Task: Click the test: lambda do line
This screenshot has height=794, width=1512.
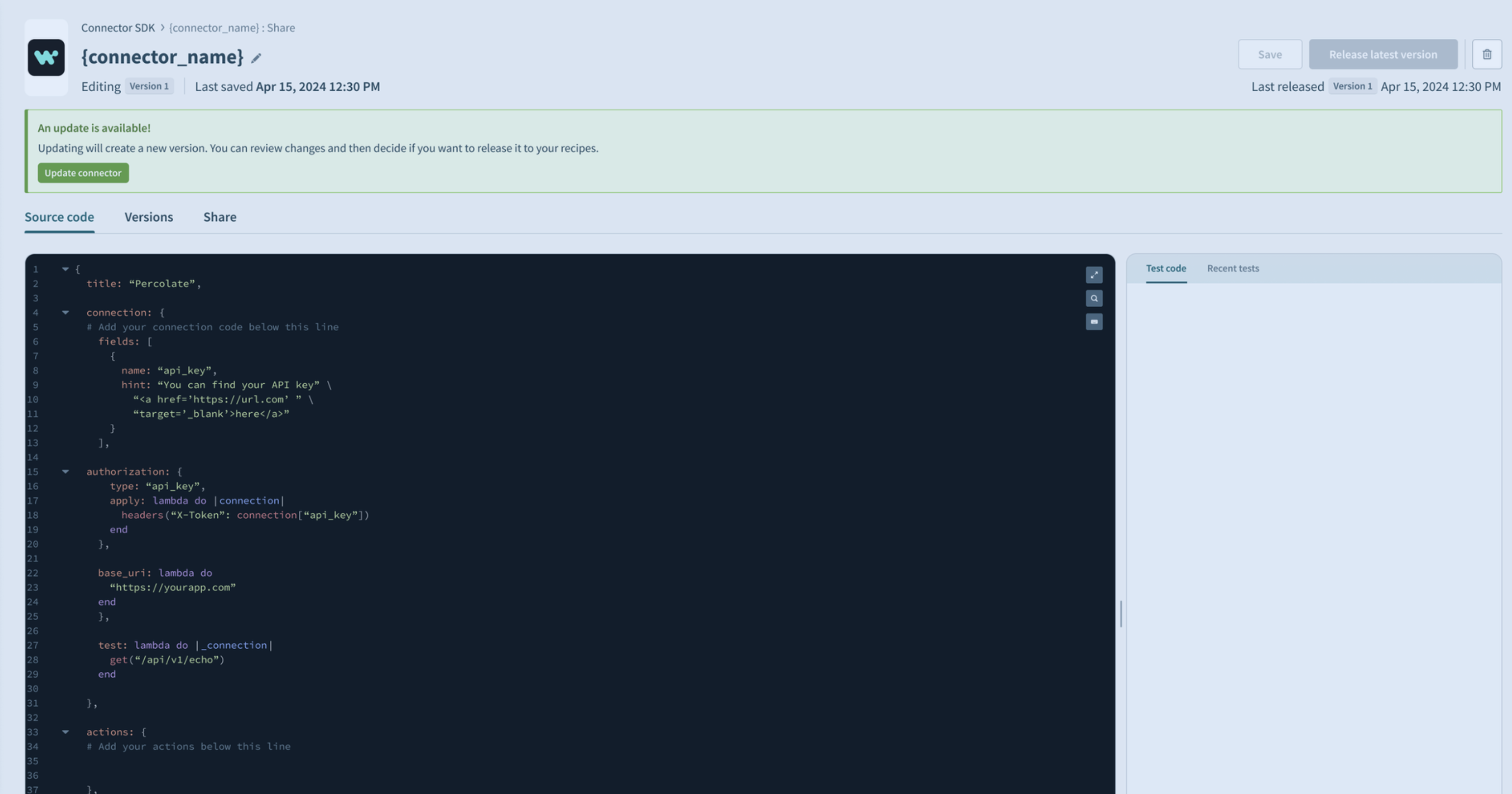Action: pos(185,645)
